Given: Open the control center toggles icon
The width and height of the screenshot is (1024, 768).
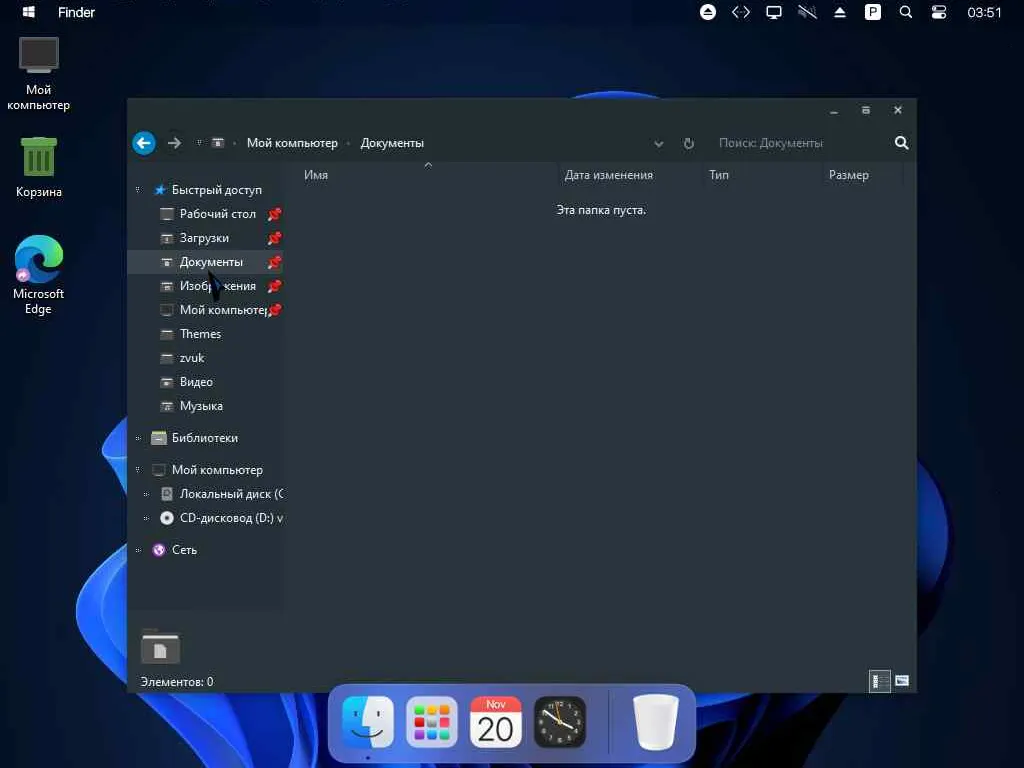Looking at the screenshot, I should 938,12.
